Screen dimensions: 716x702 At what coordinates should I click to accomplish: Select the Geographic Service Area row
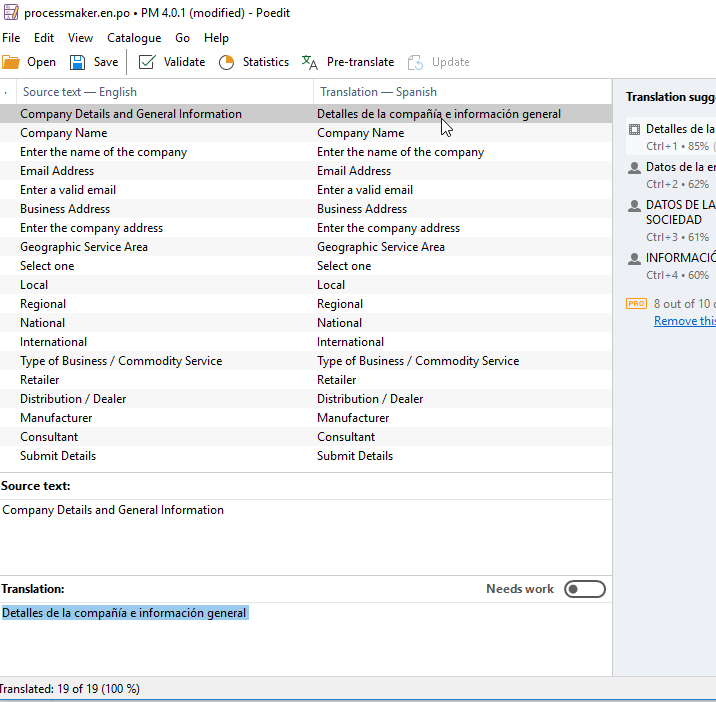click(84, 247)
